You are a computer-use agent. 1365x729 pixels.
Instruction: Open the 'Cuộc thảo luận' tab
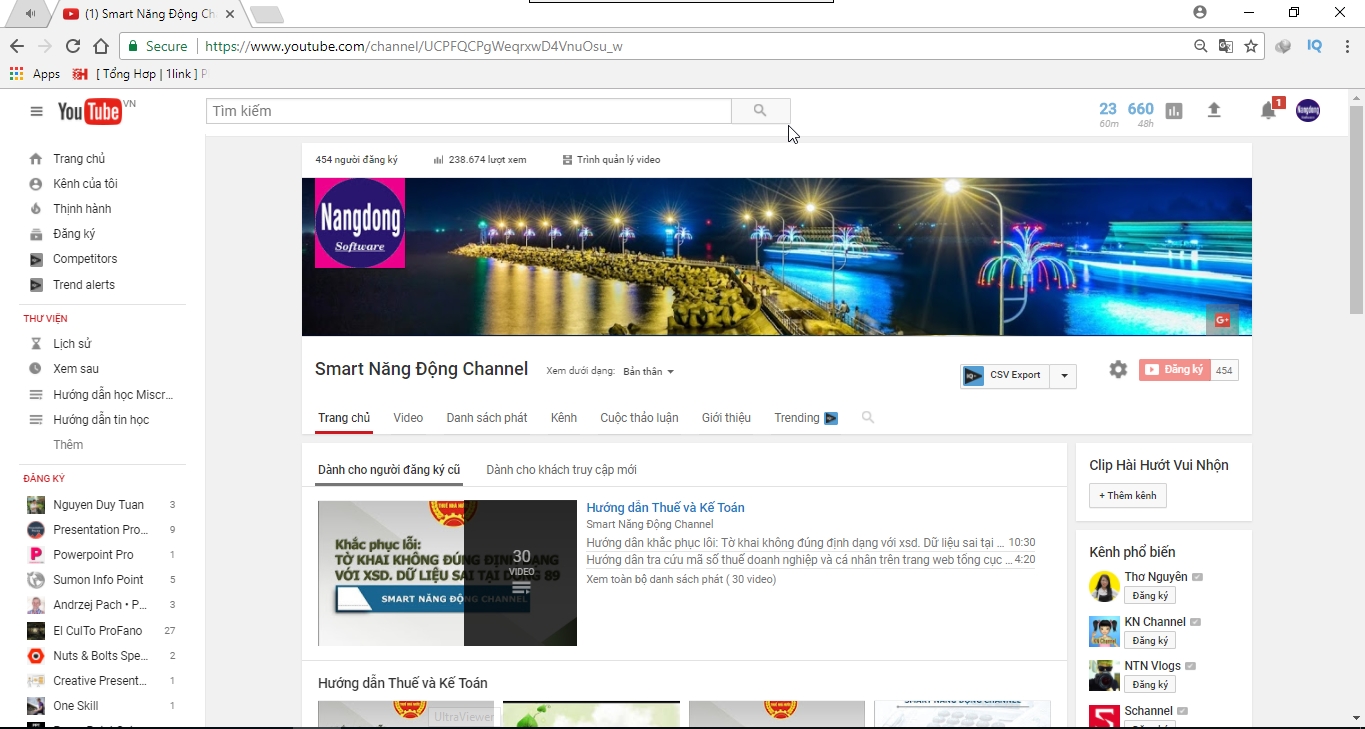click(x=639, y=418)
